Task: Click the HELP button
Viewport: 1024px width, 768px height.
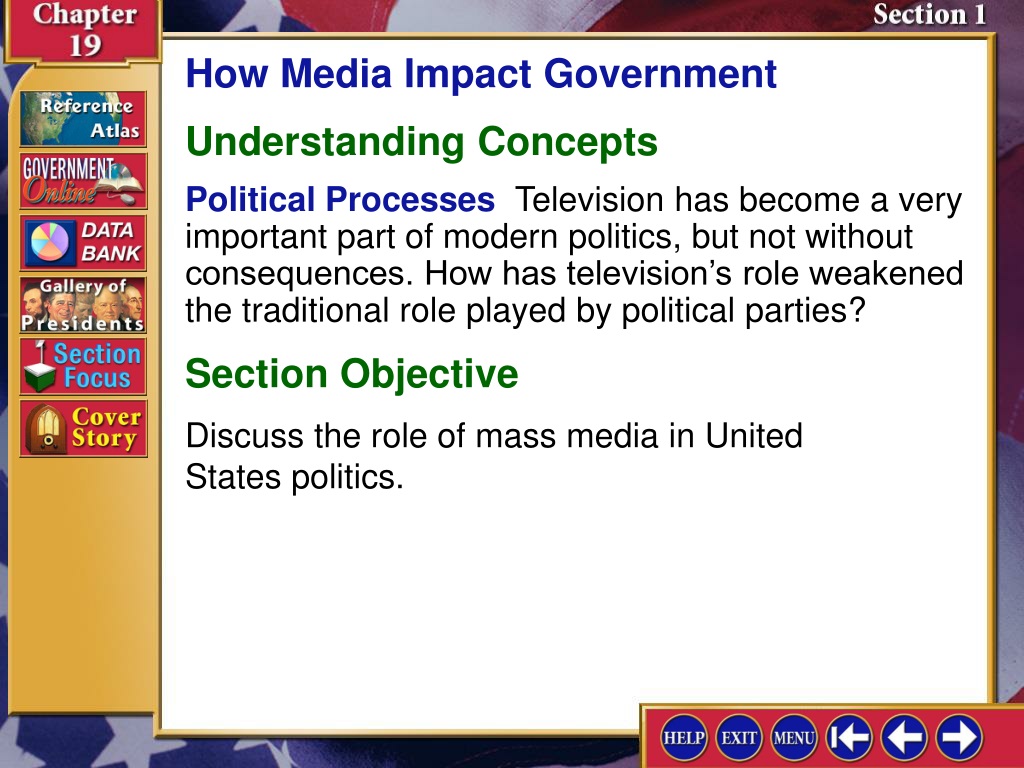Action: 684,738
